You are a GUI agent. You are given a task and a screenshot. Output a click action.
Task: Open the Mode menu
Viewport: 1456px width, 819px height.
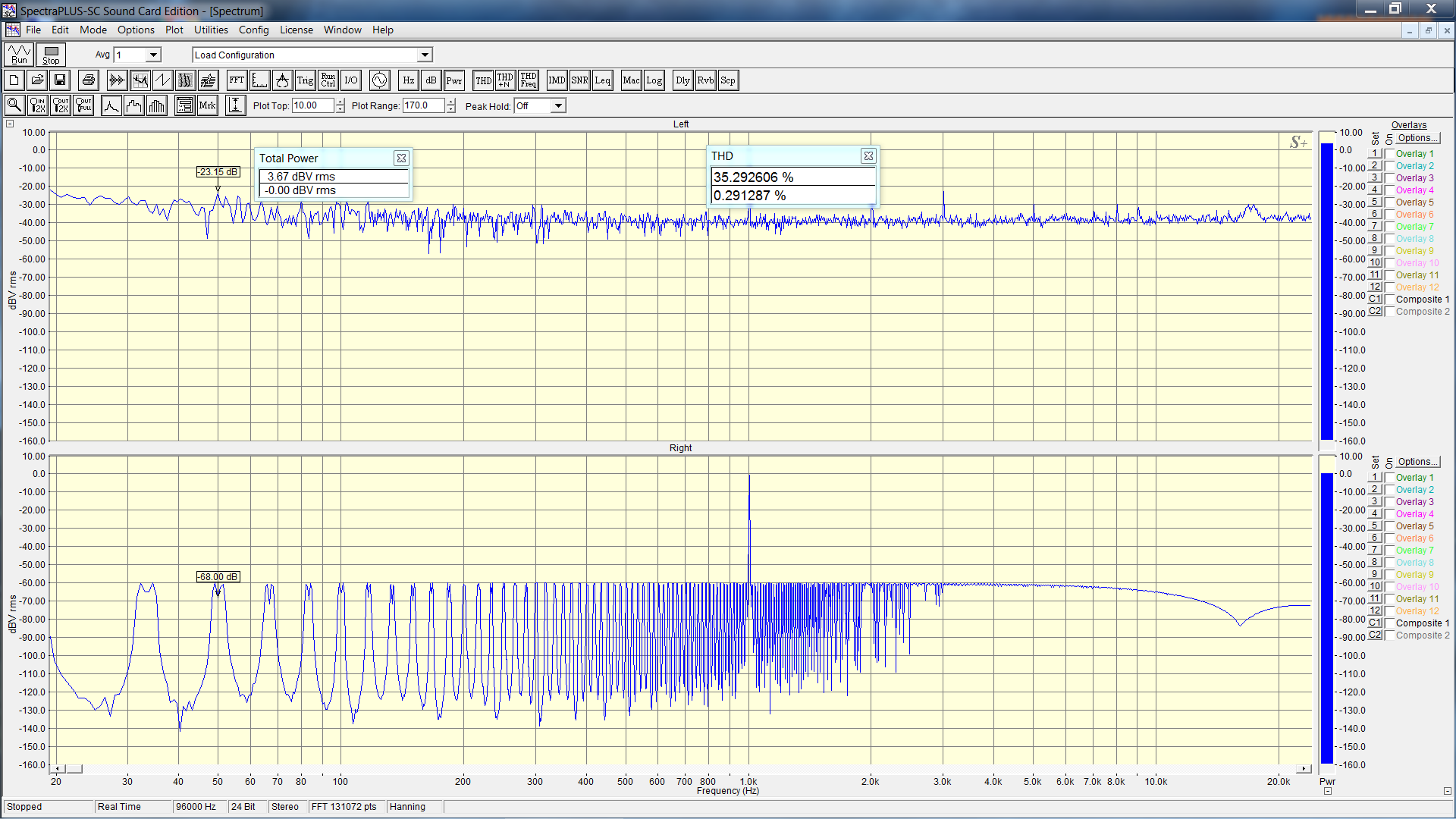(x=93, y=30)
